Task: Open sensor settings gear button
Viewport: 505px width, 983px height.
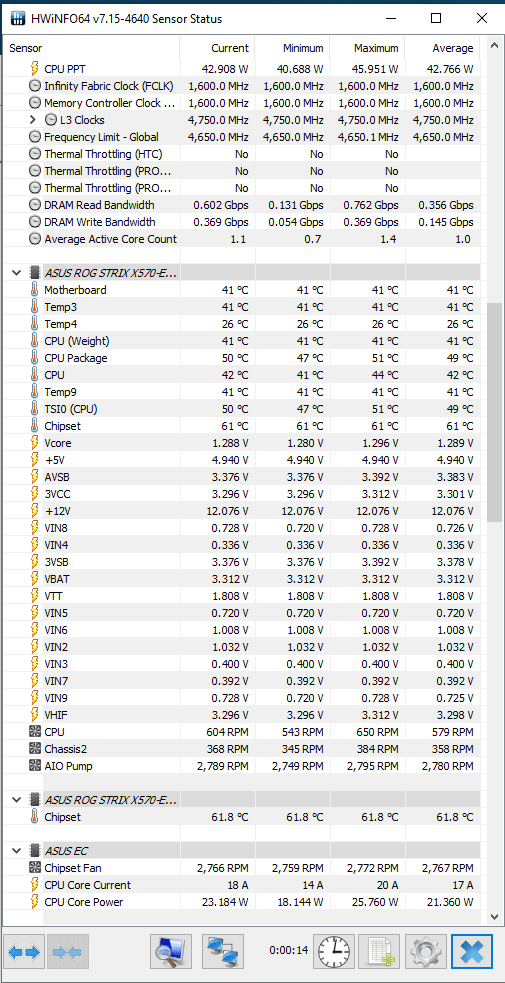Action: pyautogui.click(x=425, y=951)
